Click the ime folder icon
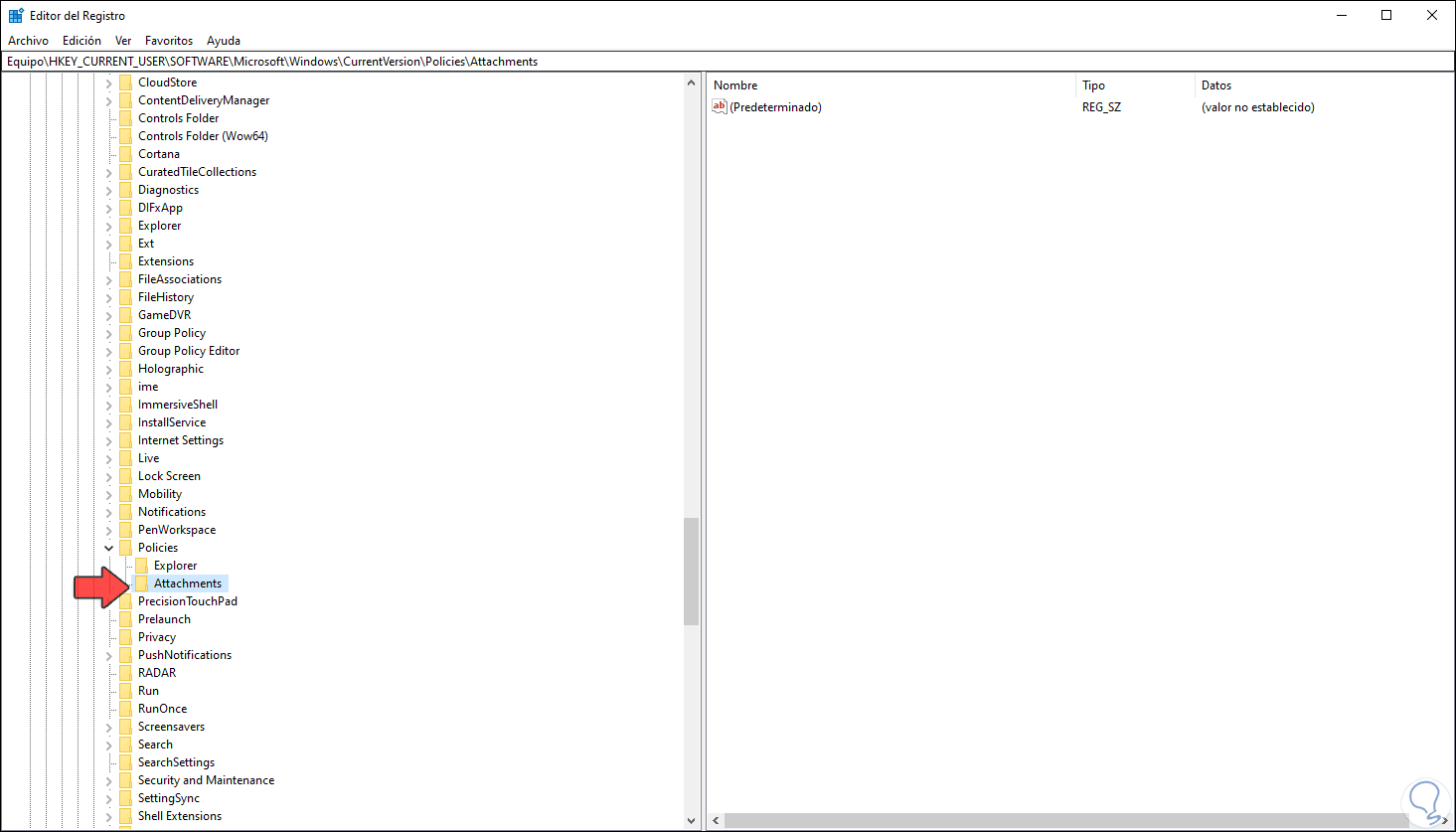The height and width of the screenshot is (832, 1456). point(125,387)
